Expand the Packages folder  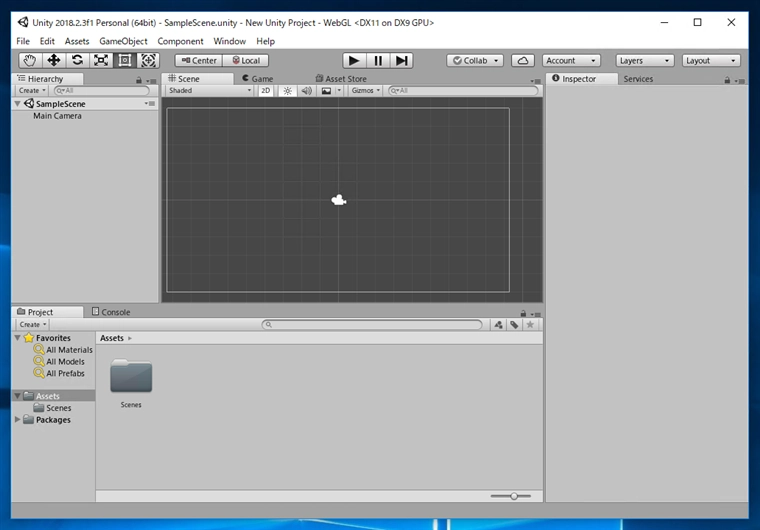[x=18, y=419]
